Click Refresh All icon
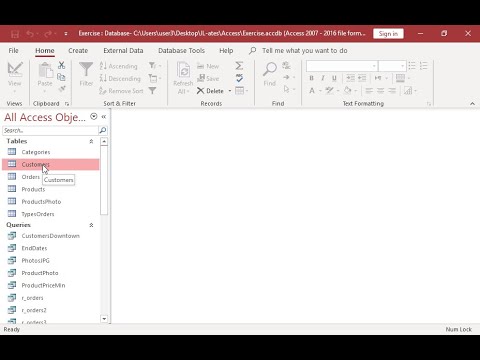 (x=183, y=70)
